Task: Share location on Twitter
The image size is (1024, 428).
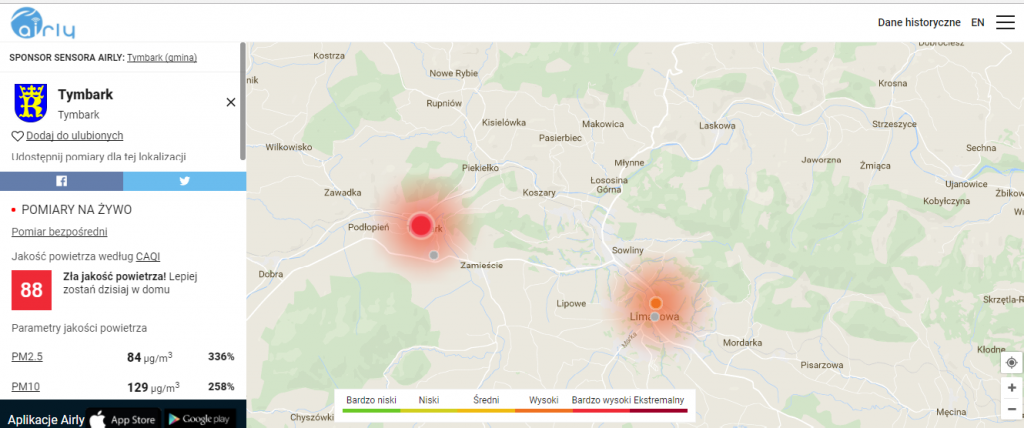Action: [x=184, y=181]
